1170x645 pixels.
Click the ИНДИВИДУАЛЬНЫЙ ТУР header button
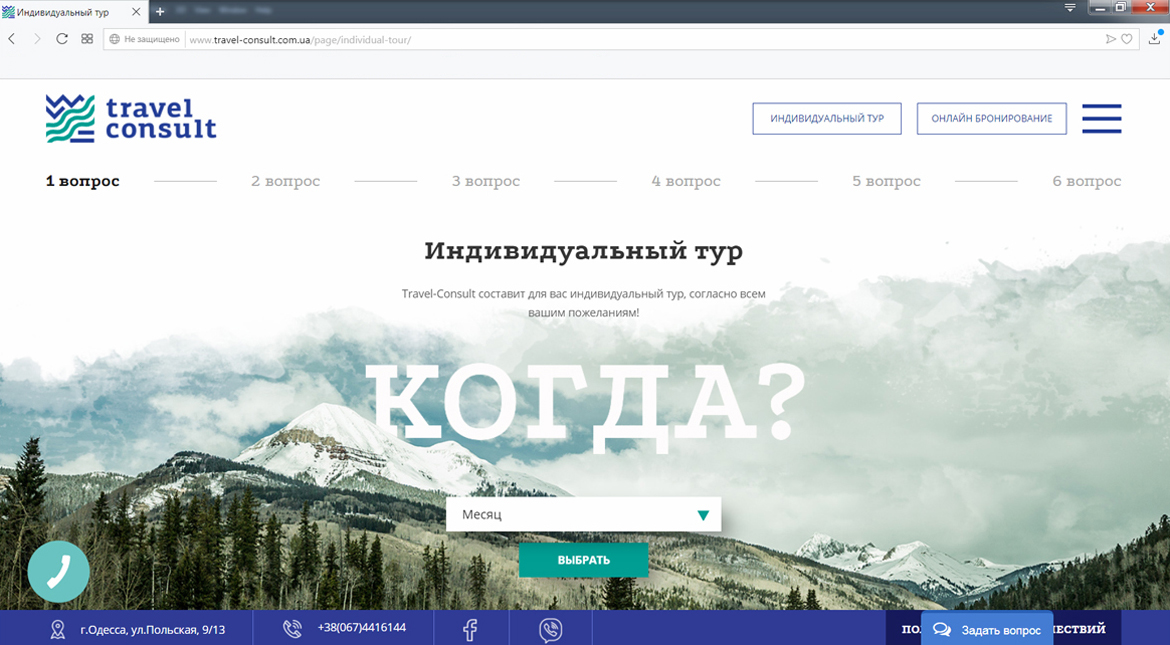[826, 118]
